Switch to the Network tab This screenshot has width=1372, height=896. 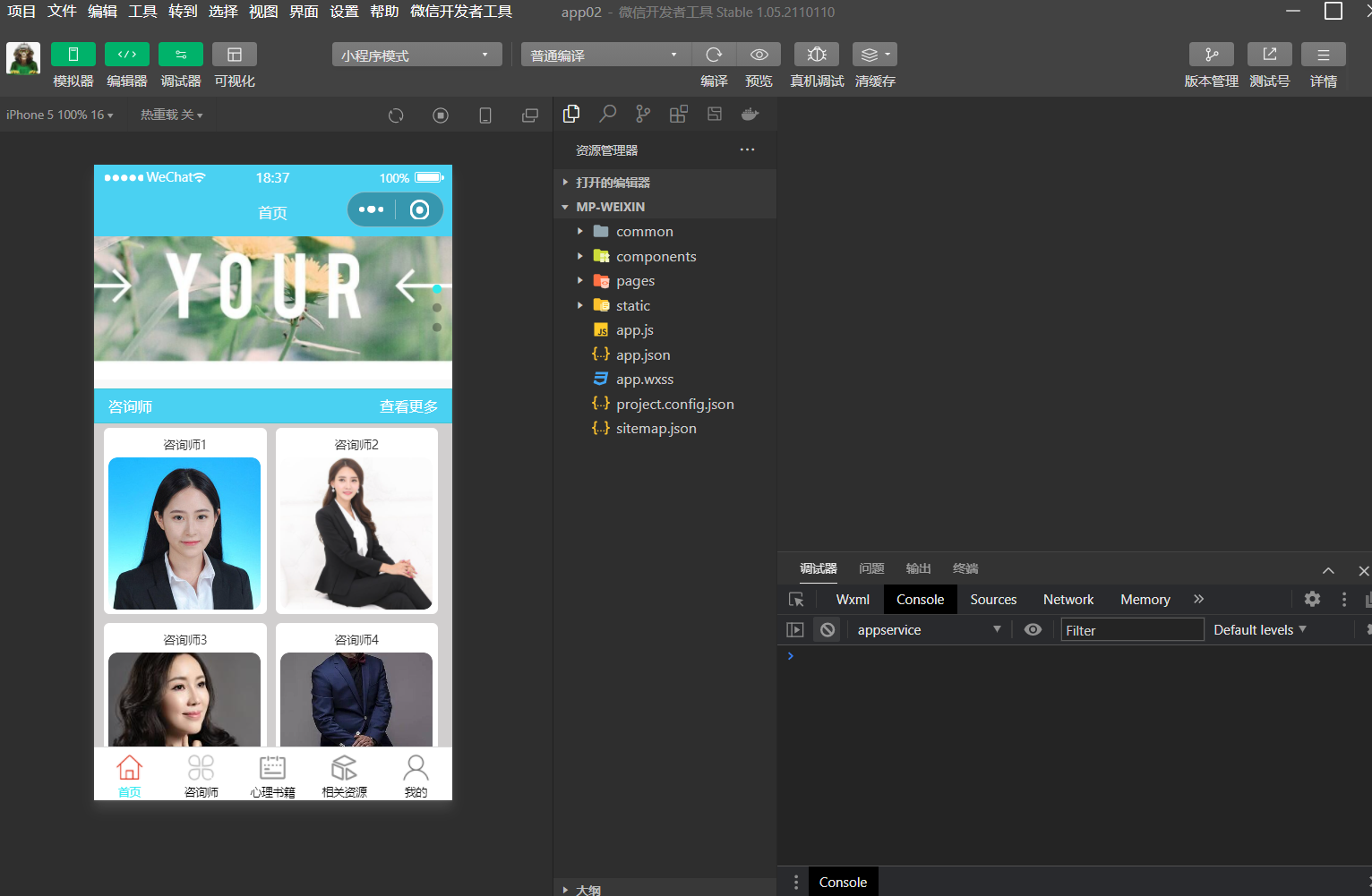tap(1068, 600)
